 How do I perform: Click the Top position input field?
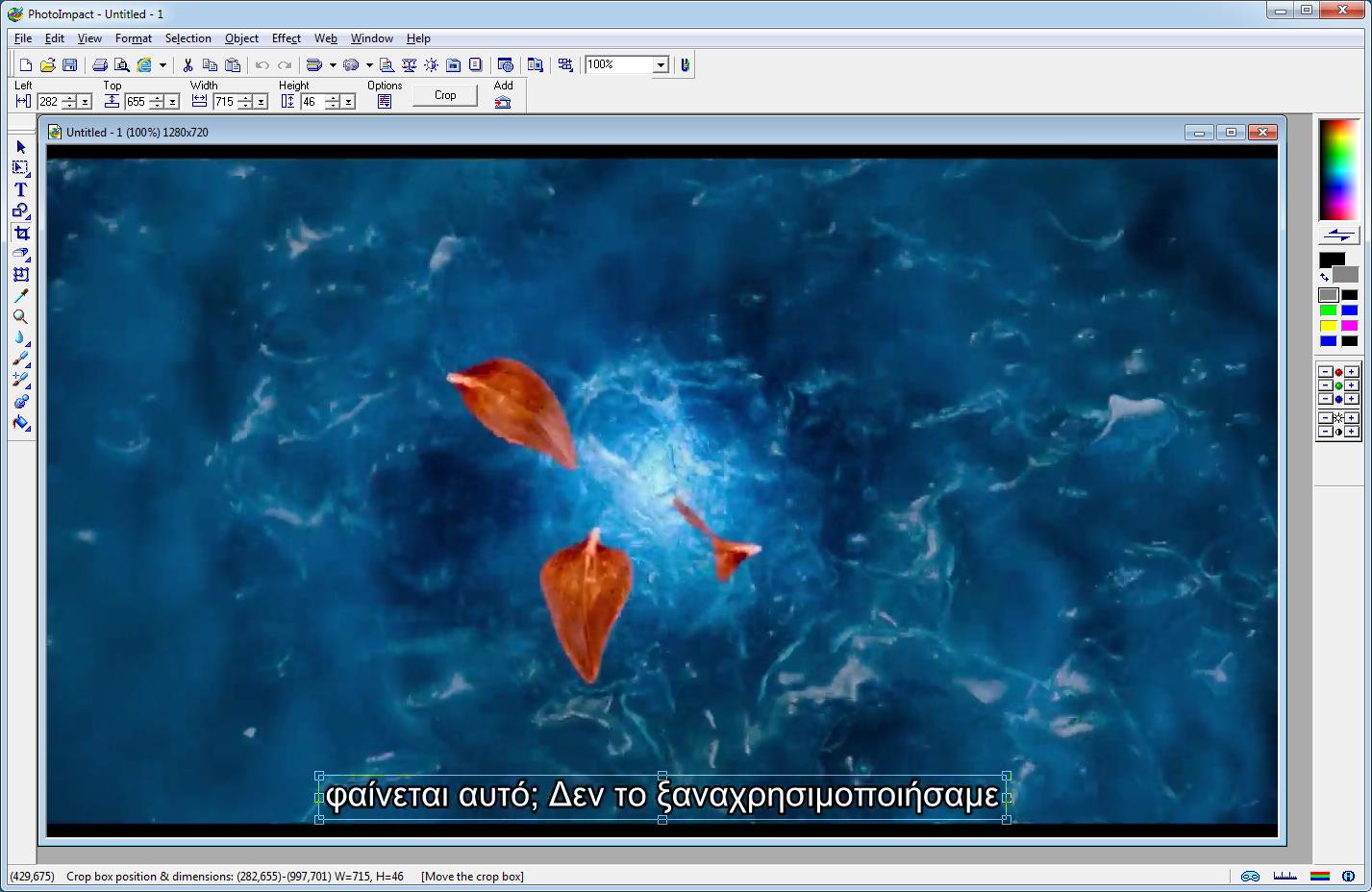point(137,102)
